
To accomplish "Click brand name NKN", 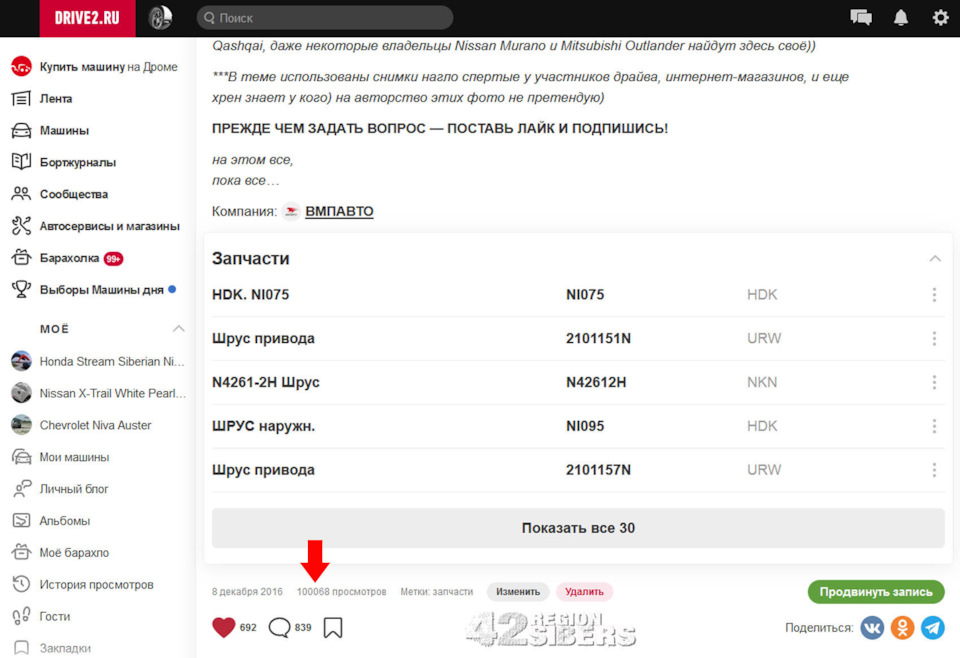I will (x=762, y=382).
